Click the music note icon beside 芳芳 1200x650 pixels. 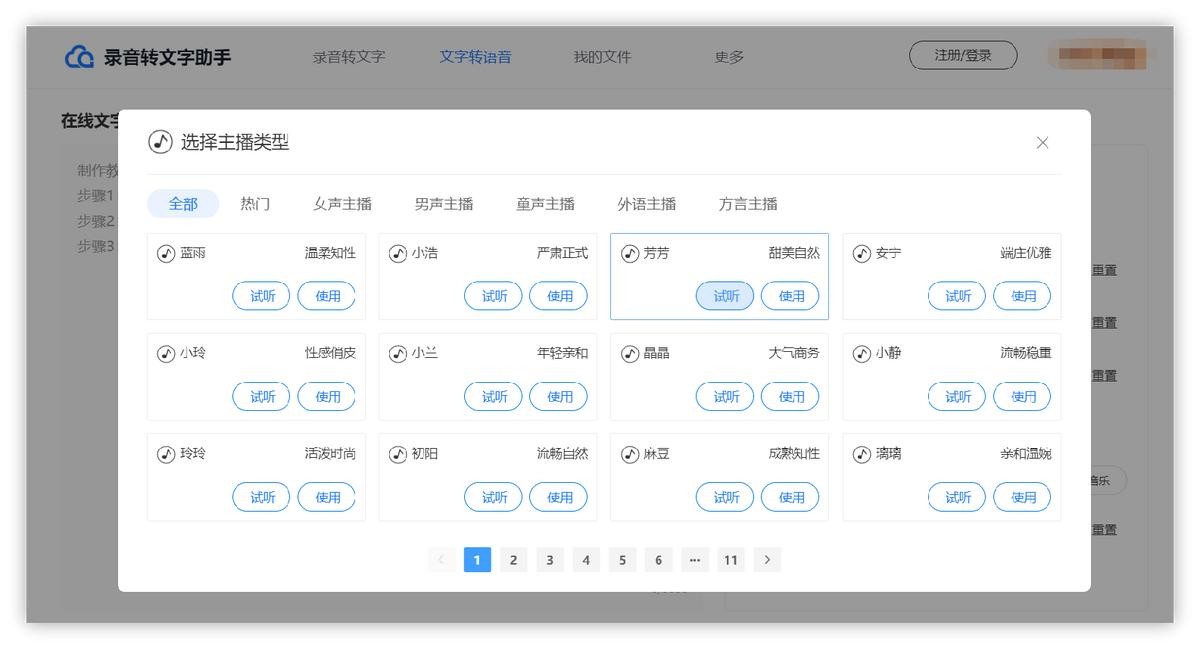630,254
